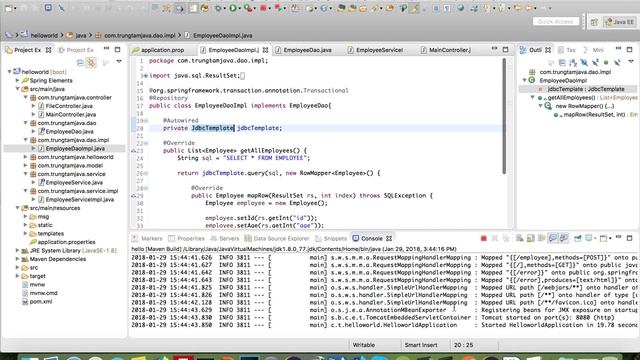Open the Servers tab
The width and height of the screenshot is (640, 360).
tap(224, 238)
